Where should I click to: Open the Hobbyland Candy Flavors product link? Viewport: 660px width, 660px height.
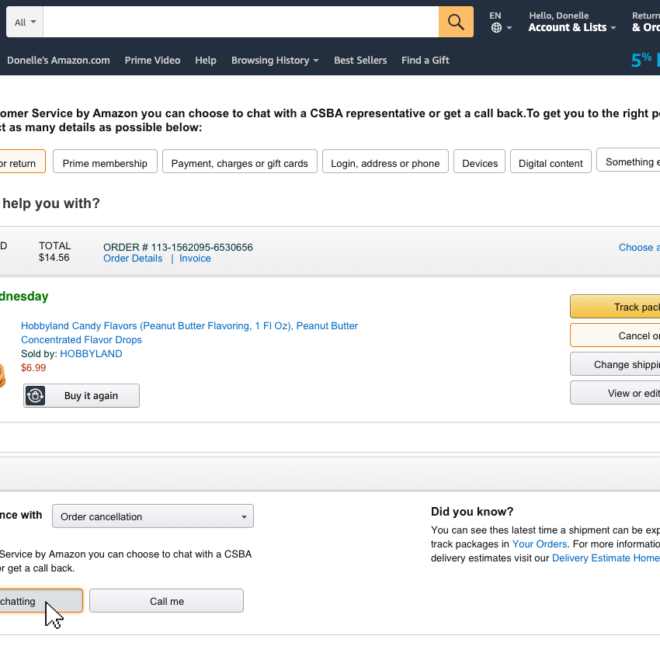click(x=189, y=333)
